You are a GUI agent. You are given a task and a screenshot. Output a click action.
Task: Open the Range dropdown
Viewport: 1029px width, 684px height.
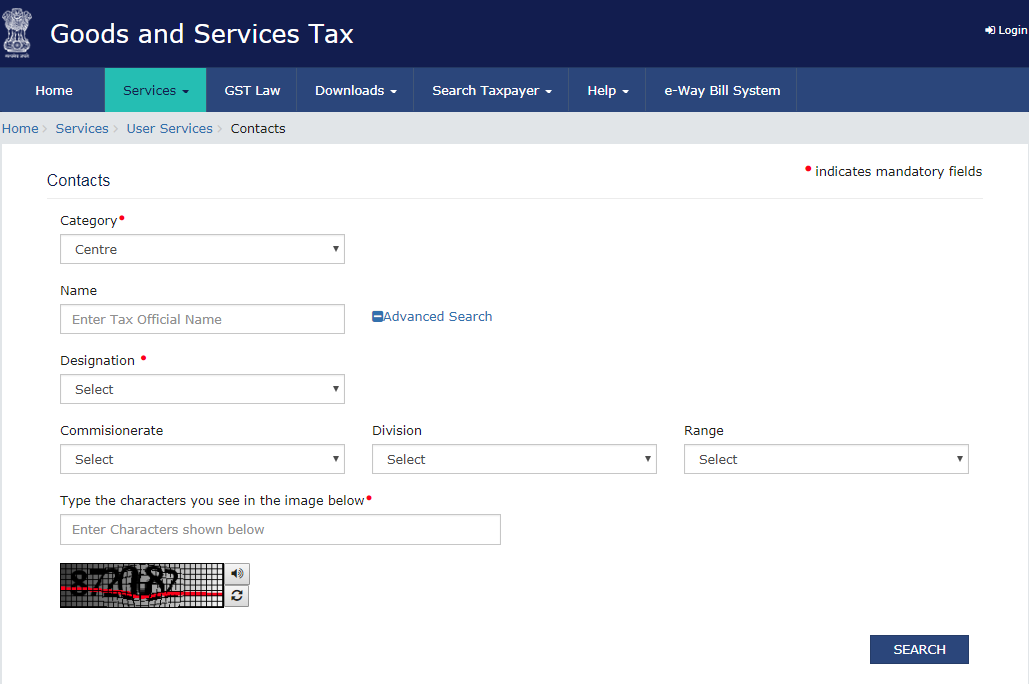pos(826,460)
